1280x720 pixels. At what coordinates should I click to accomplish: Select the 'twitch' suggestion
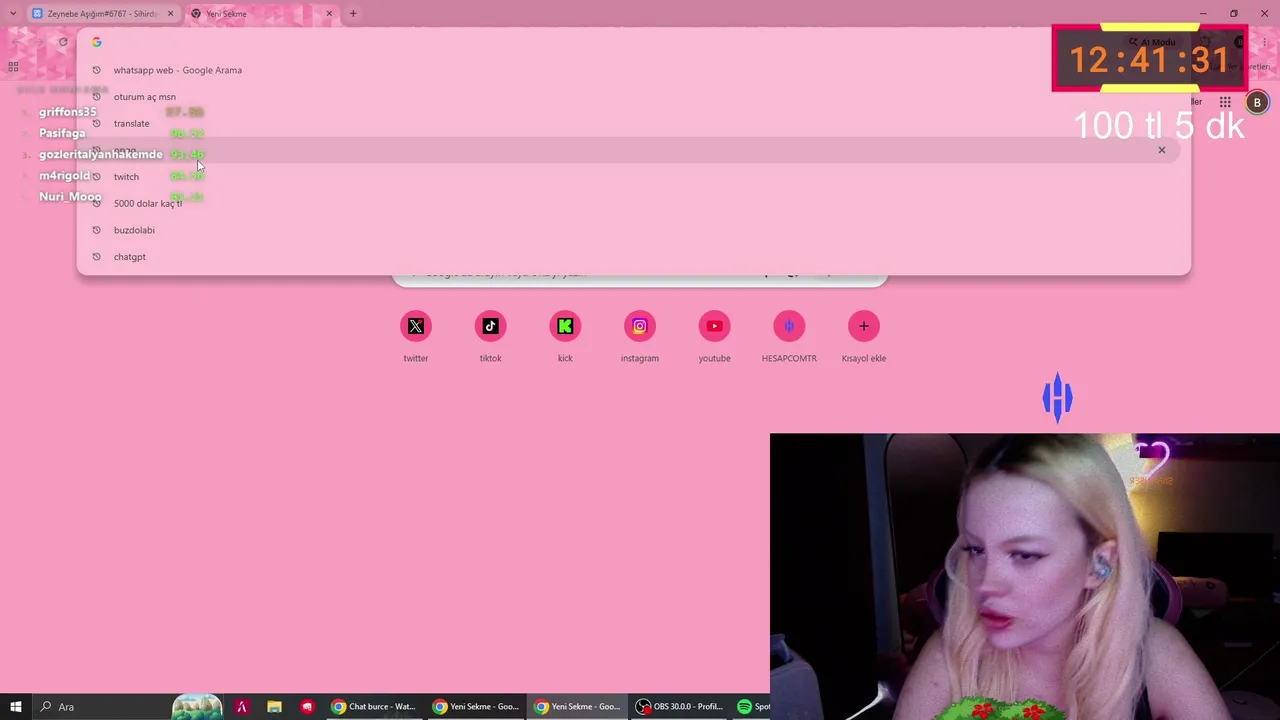click(x=634, y=177)
